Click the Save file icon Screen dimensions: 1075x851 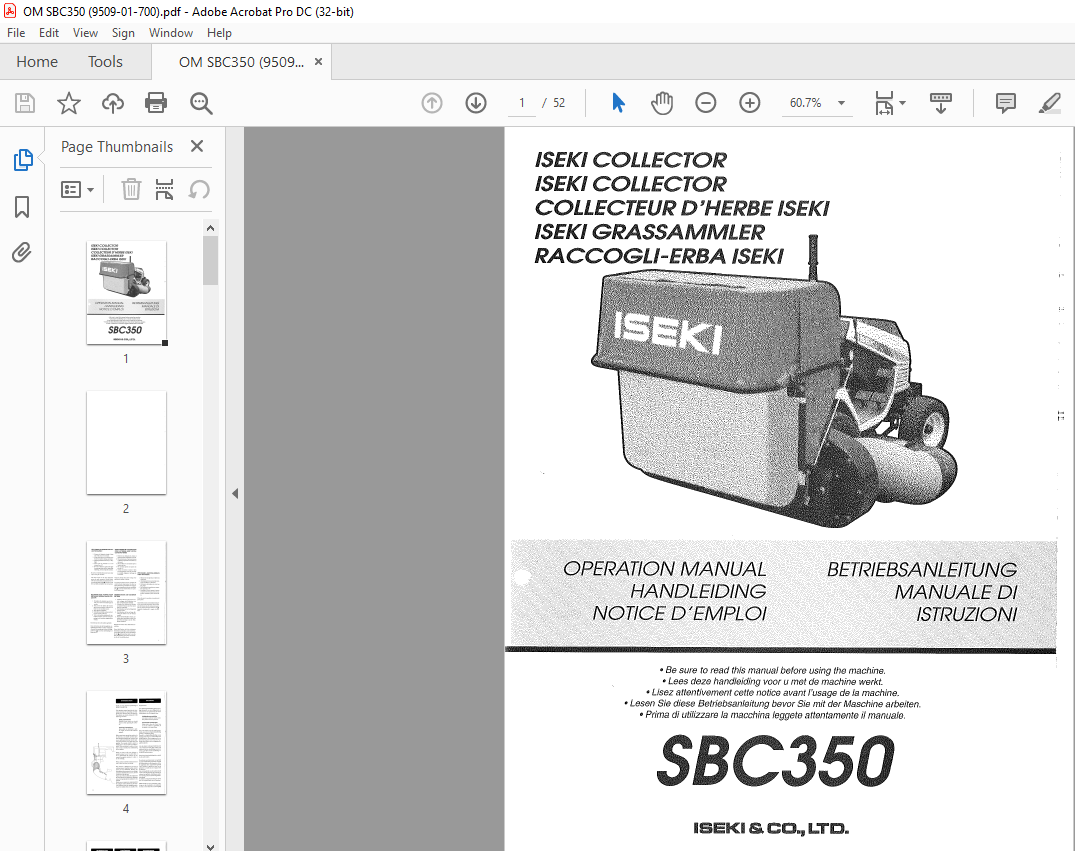[25, 103]
